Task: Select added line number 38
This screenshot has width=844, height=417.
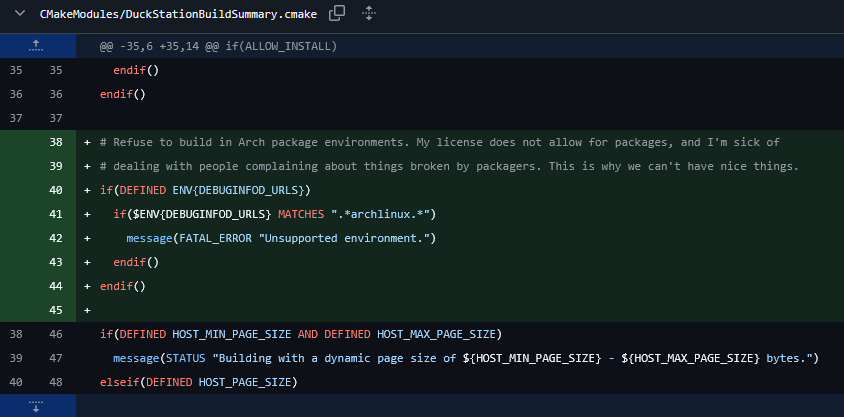Action: (55, 142)
